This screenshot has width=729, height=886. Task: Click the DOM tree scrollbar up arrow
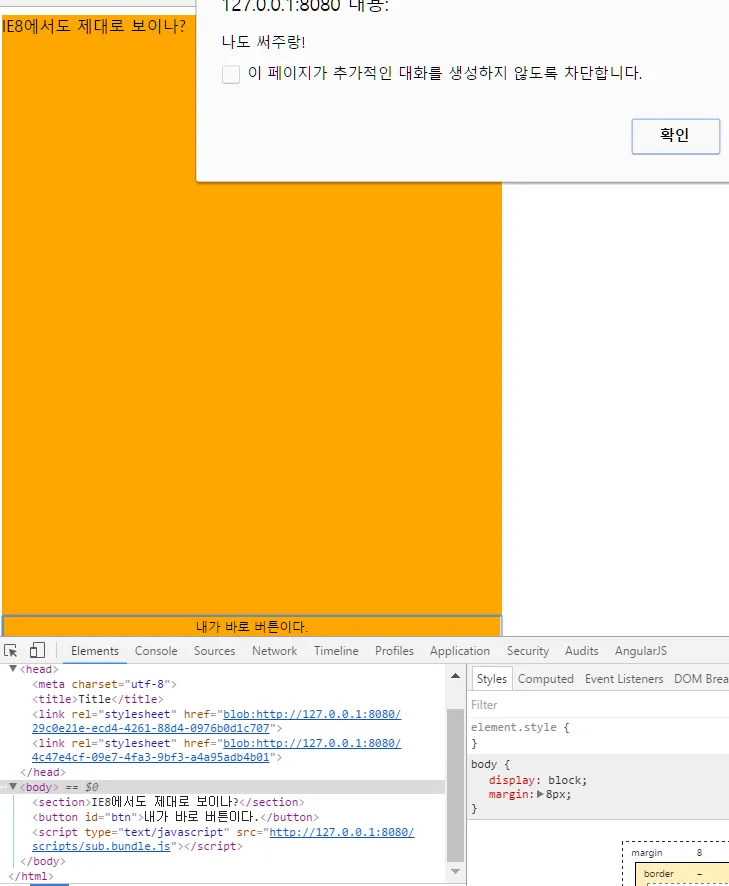pos(455,676)
